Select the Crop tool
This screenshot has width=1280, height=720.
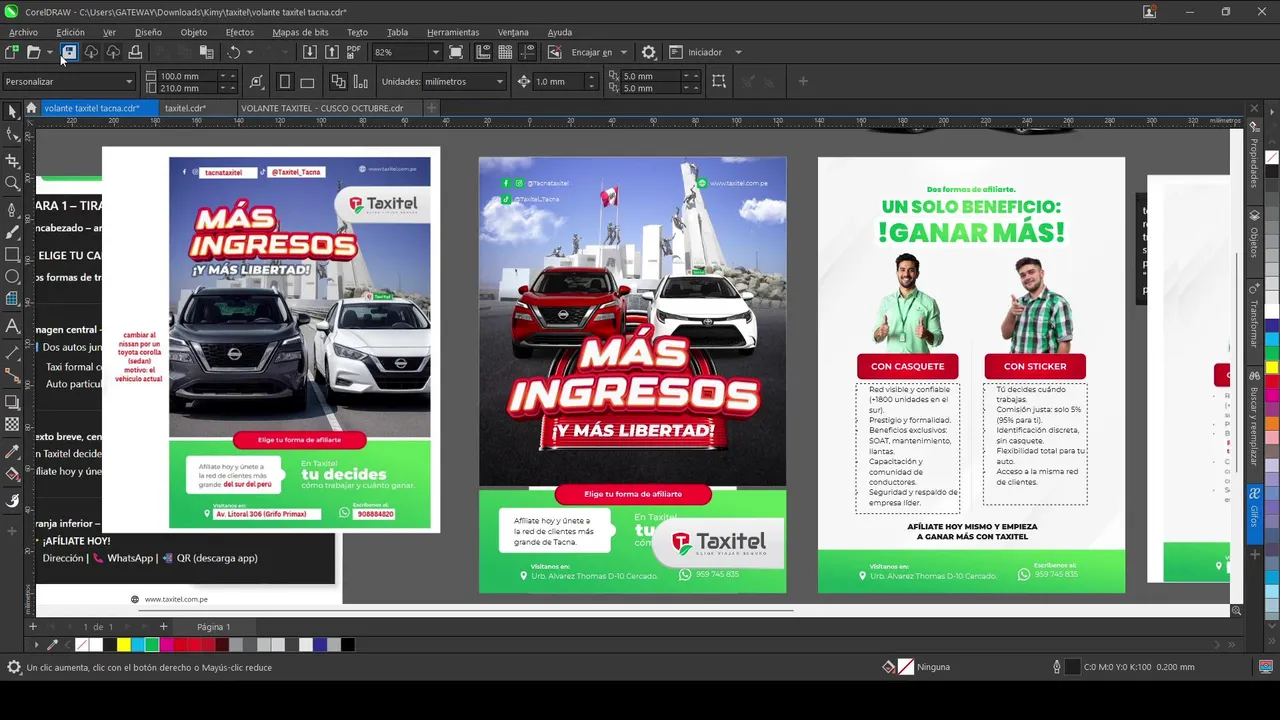pyautogui.click(x=12, y=160)
